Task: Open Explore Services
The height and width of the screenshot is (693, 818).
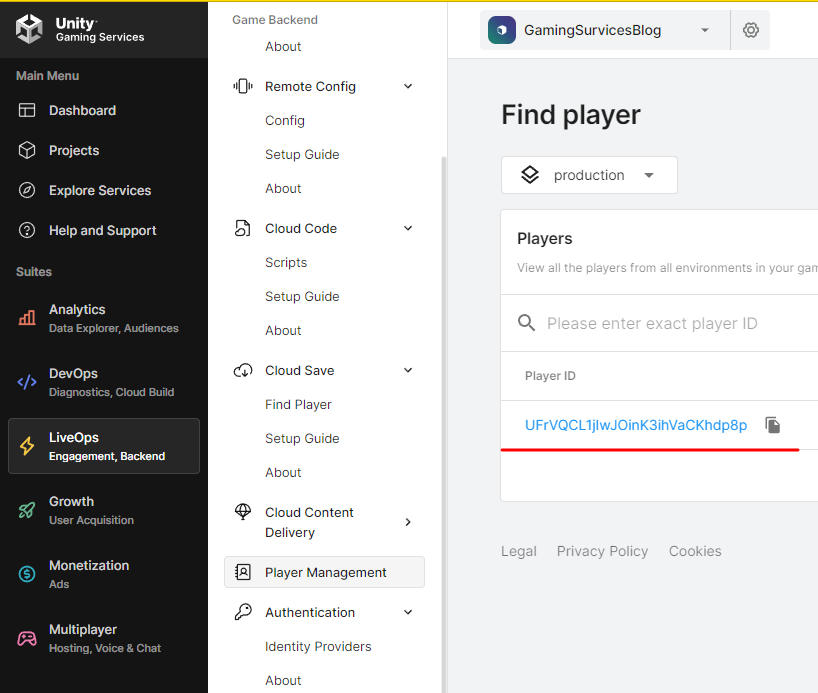Action: point(100,190)
